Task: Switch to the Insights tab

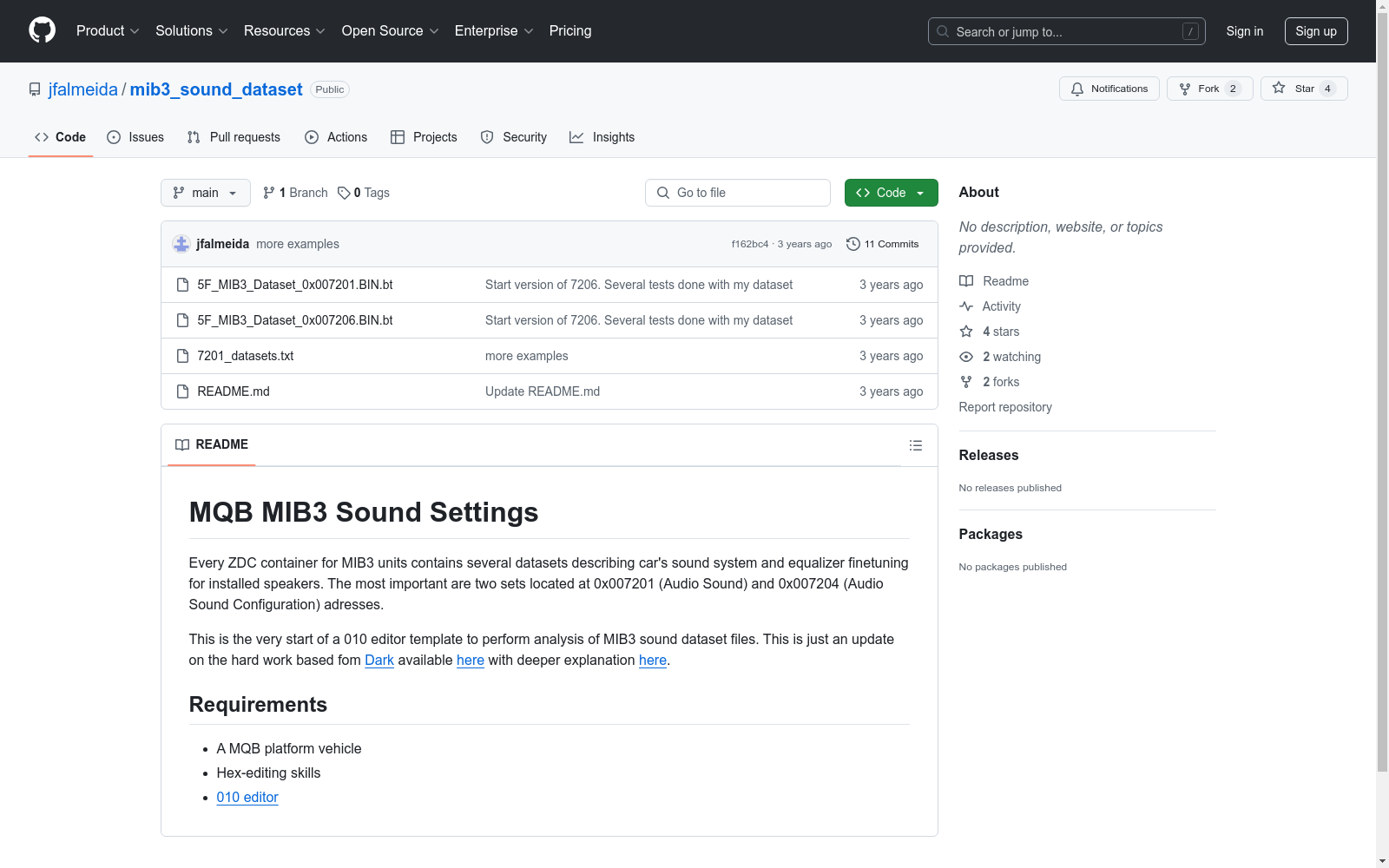Action: point(602,137)
